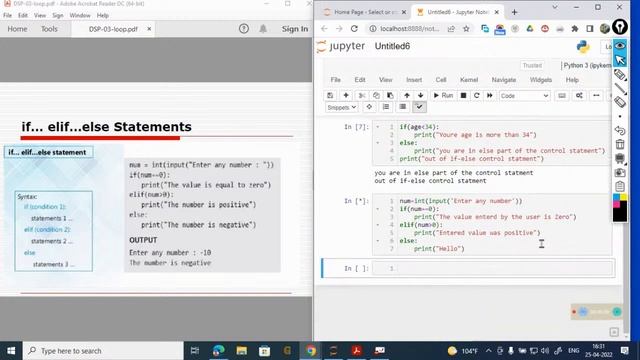Clear annotations with the trash icon
The image size is (640, 360).
click(x=620, y=144)
